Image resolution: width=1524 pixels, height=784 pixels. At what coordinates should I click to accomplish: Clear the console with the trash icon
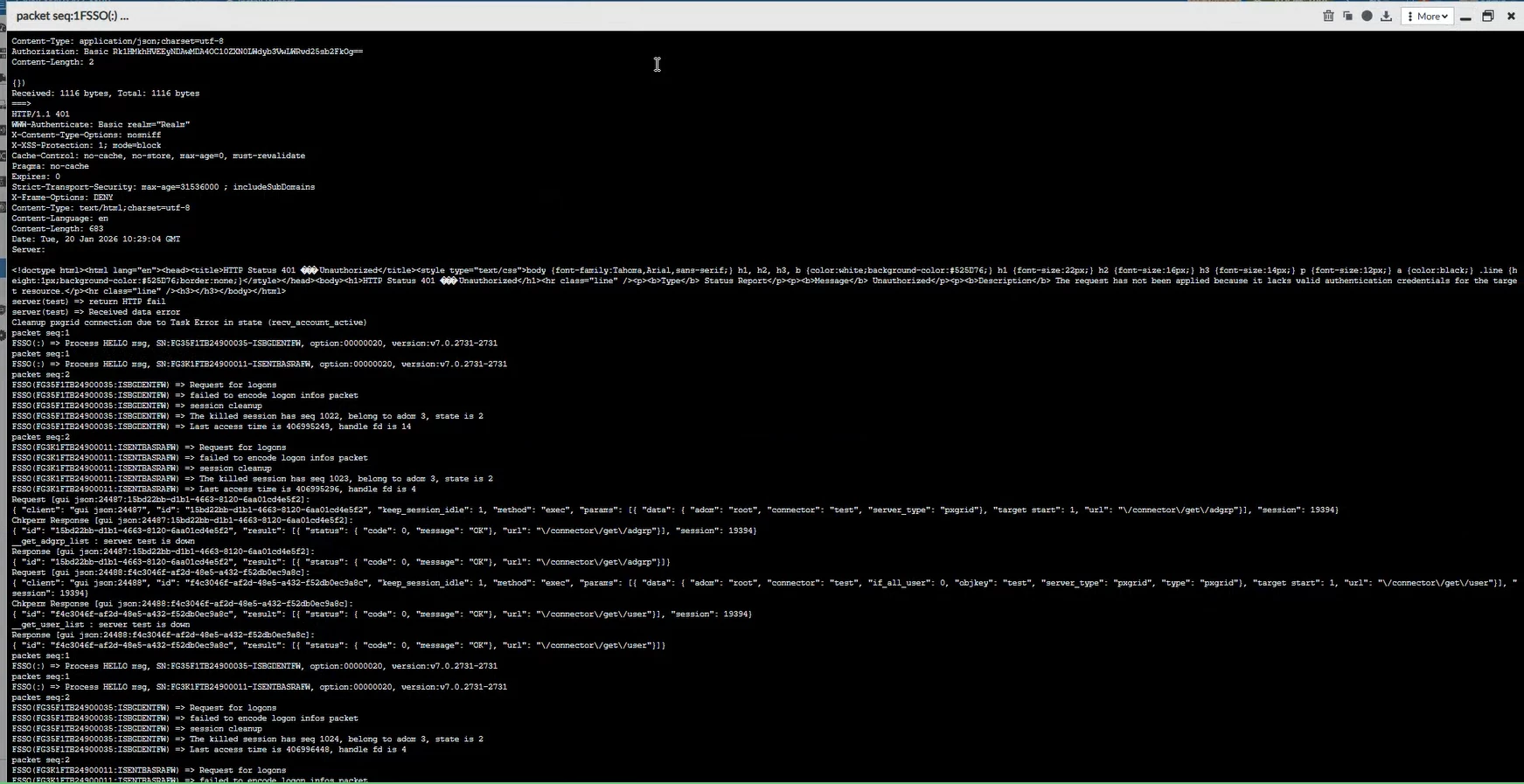(x=1328, y=16)
